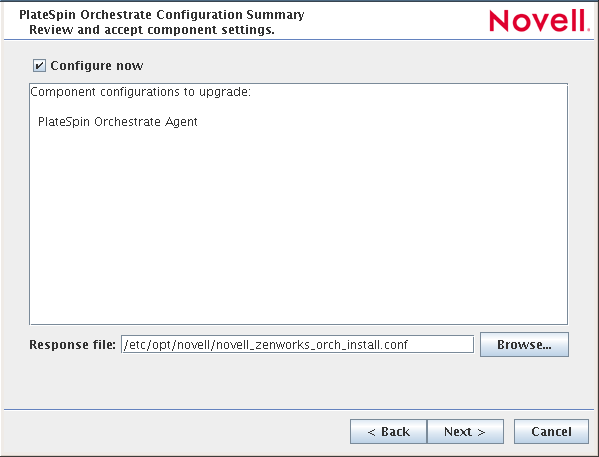Toggle the Configure now checkbox
The height and width of the screenshot is (457, 599).
[39, 65]
